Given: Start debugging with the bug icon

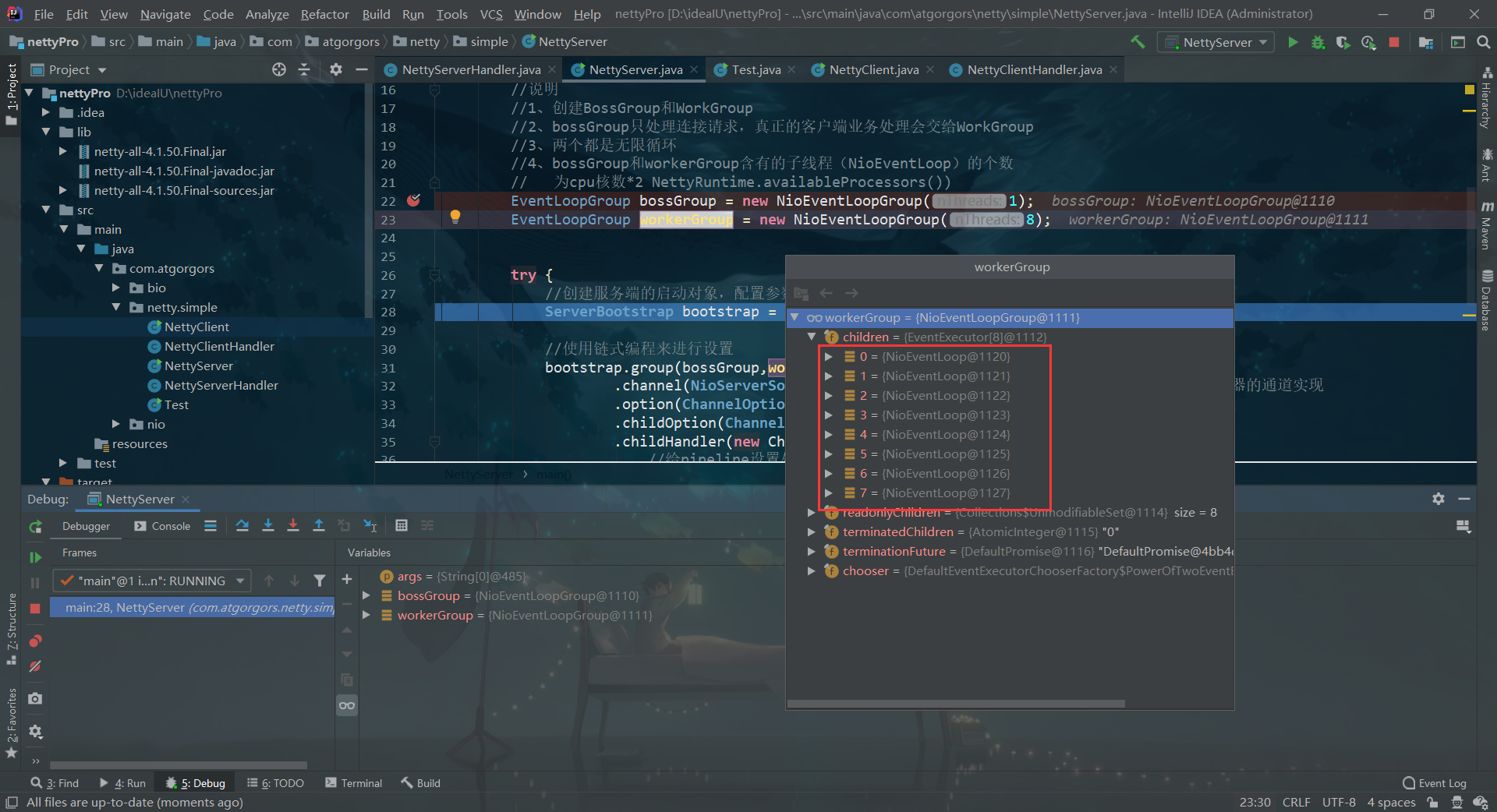Looking at the screenshot, I should pyautogui.click(x=1318, y=42).
